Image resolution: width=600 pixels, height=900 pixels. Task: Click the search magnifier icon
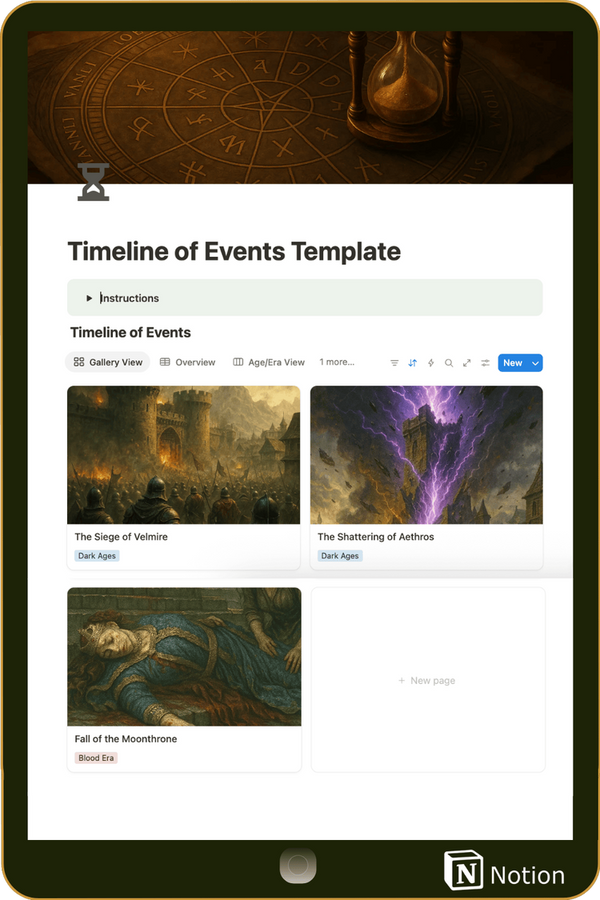pyautogui.click(x=449, y=363)
